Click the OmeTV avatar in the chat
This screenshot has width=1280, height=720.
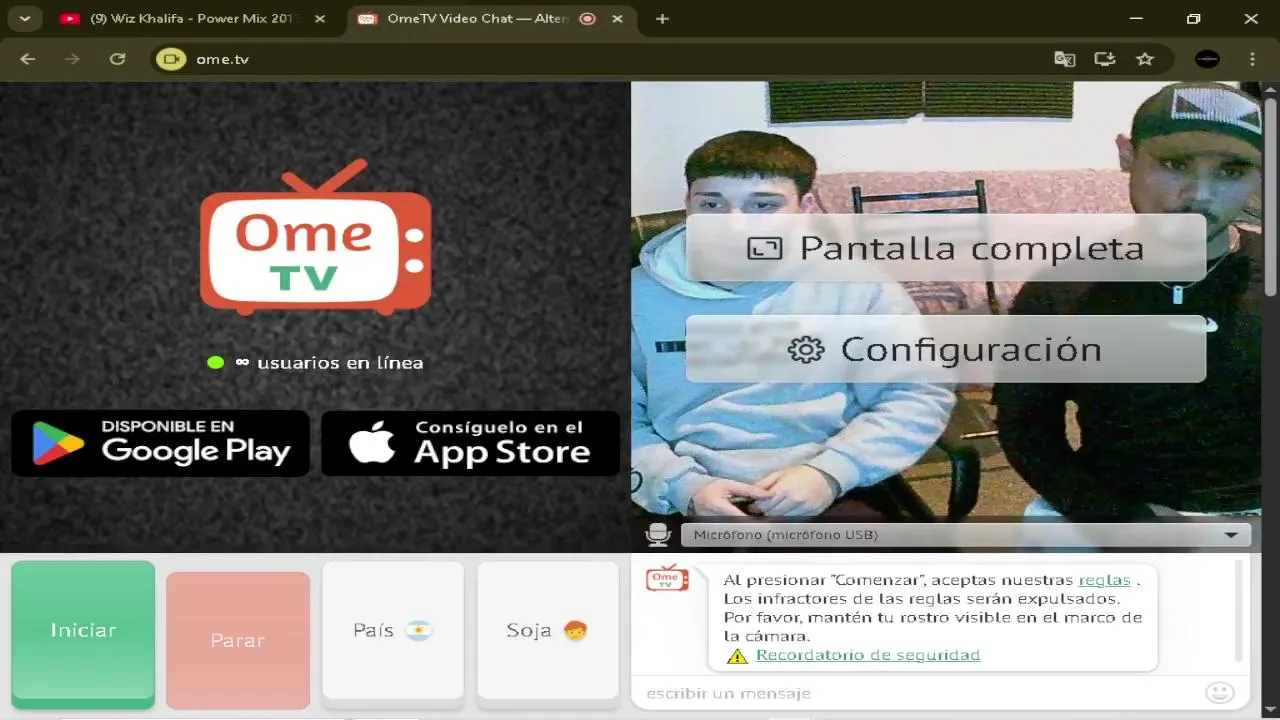(x=667, y=578)
